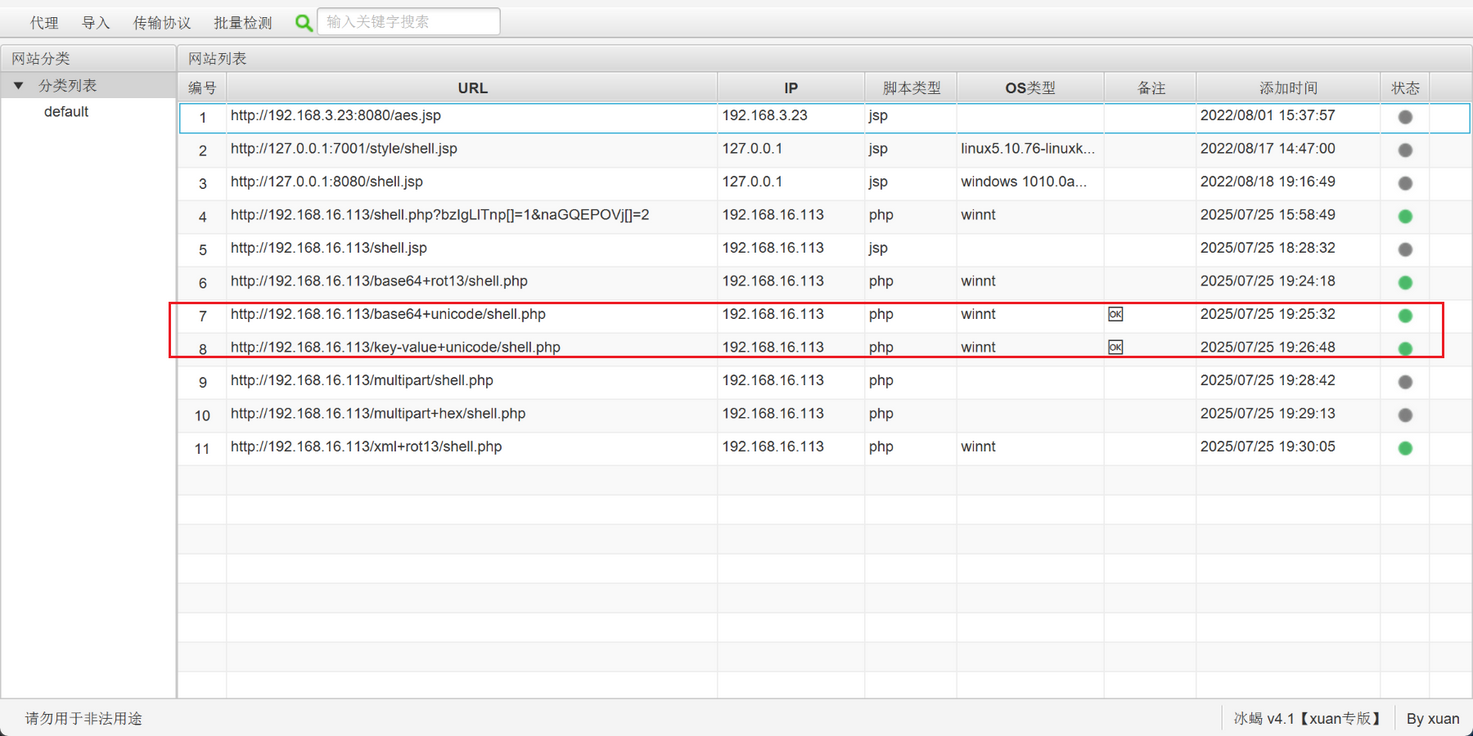Sort by the OS类型 column header
The image size is (1473, 736).
click(x=1030, y=88)
